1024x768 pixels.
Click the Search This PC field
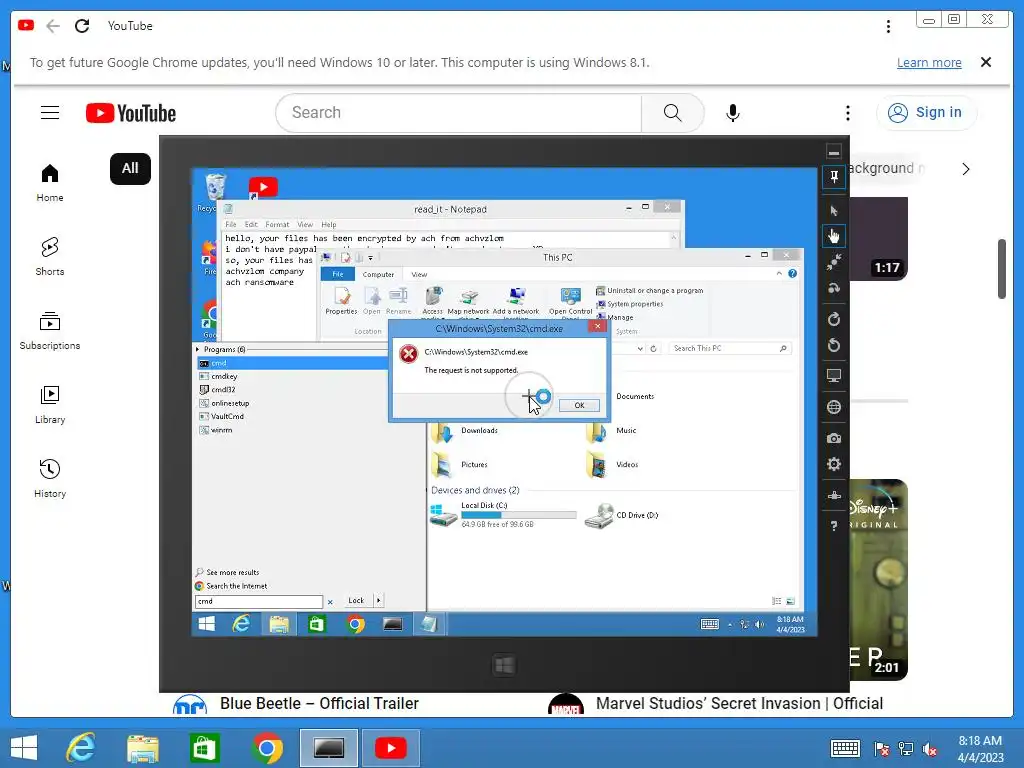point(729,349)
